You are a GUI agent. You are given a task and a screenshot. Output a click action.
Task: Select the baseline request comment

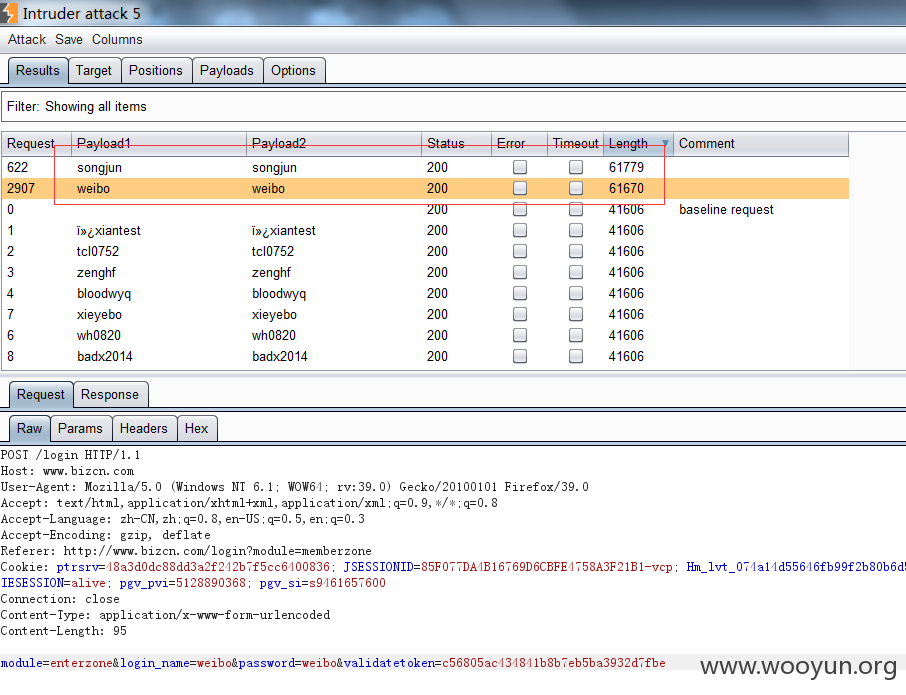[726, 209]
